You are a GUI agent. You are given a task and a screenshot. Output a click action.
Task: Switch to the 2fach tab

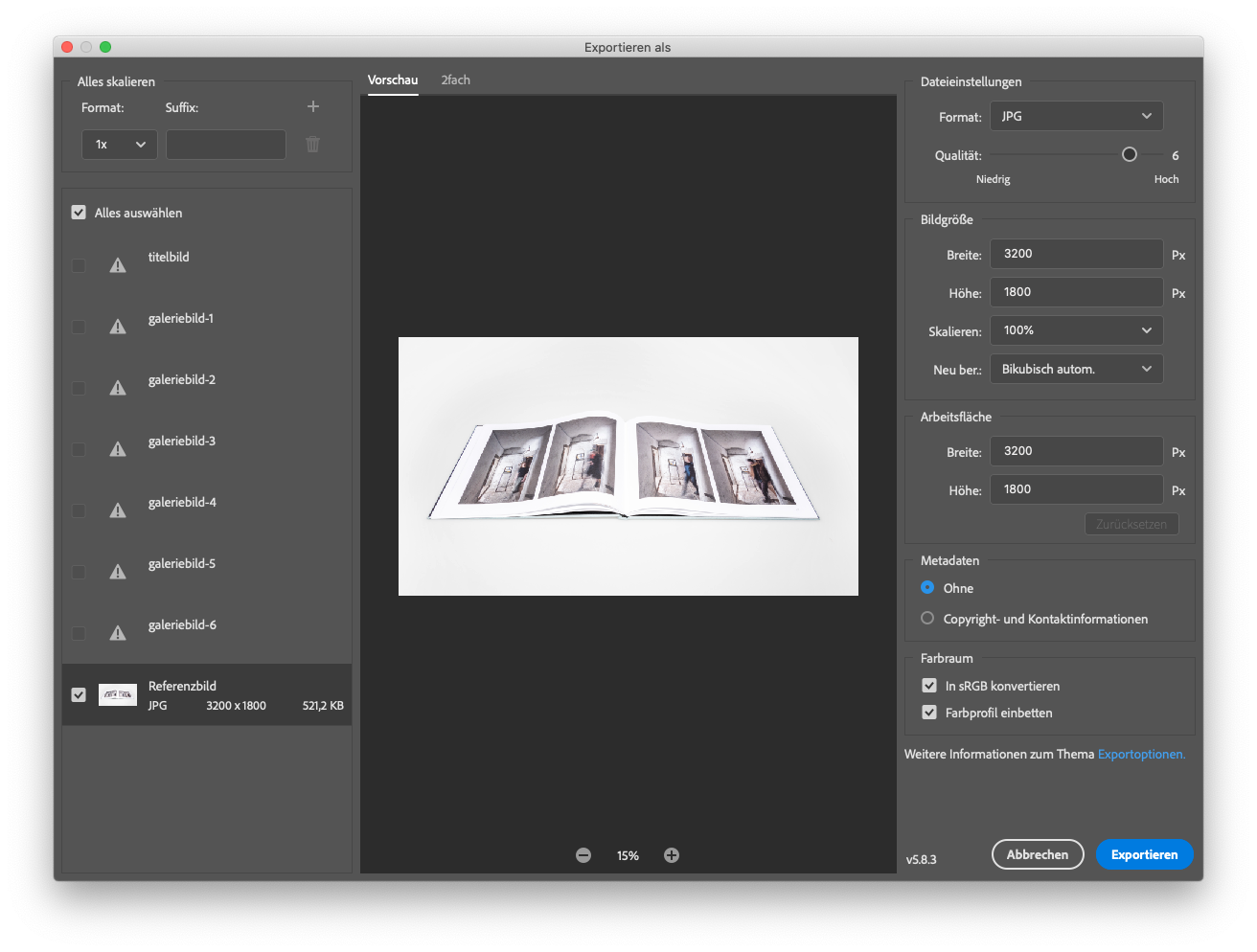pos(456,80)
